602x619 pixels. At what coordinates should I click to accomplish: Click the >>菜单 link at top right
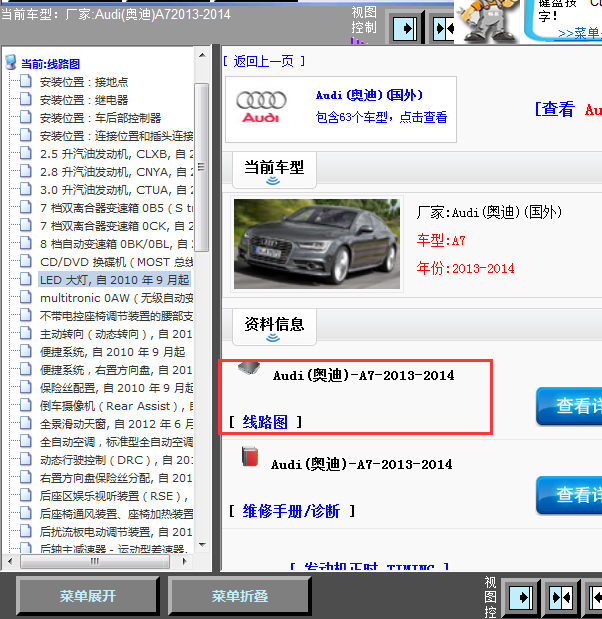(x=579, y=33)
